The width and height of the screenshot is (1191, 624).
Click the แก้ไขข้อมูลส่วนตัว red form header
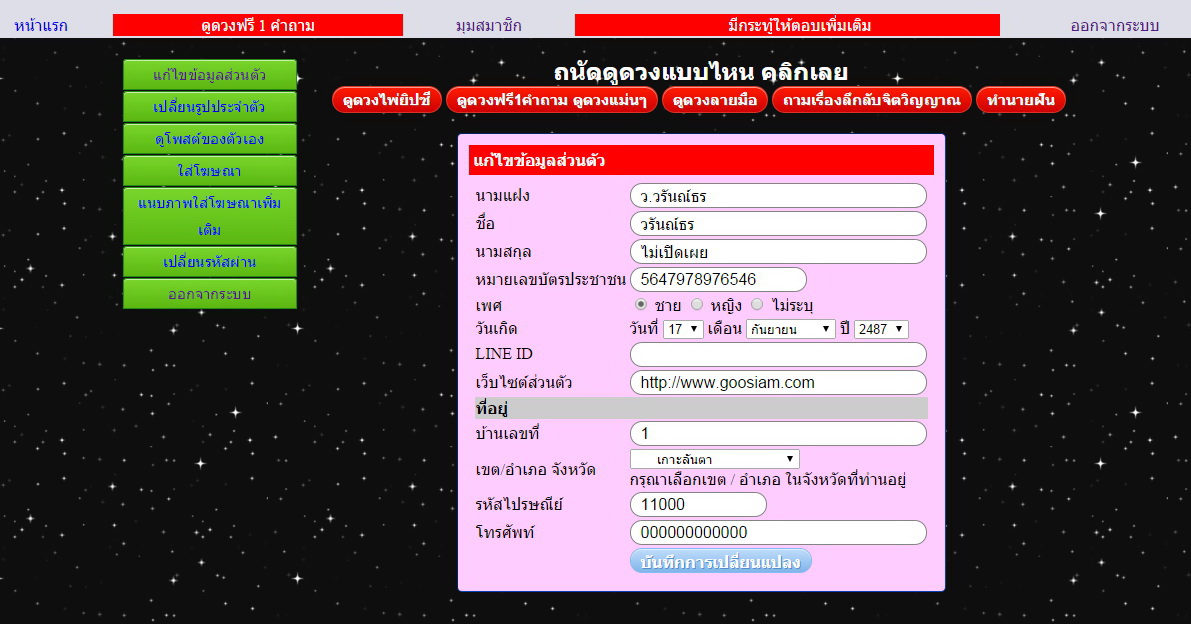click(701, 160)
